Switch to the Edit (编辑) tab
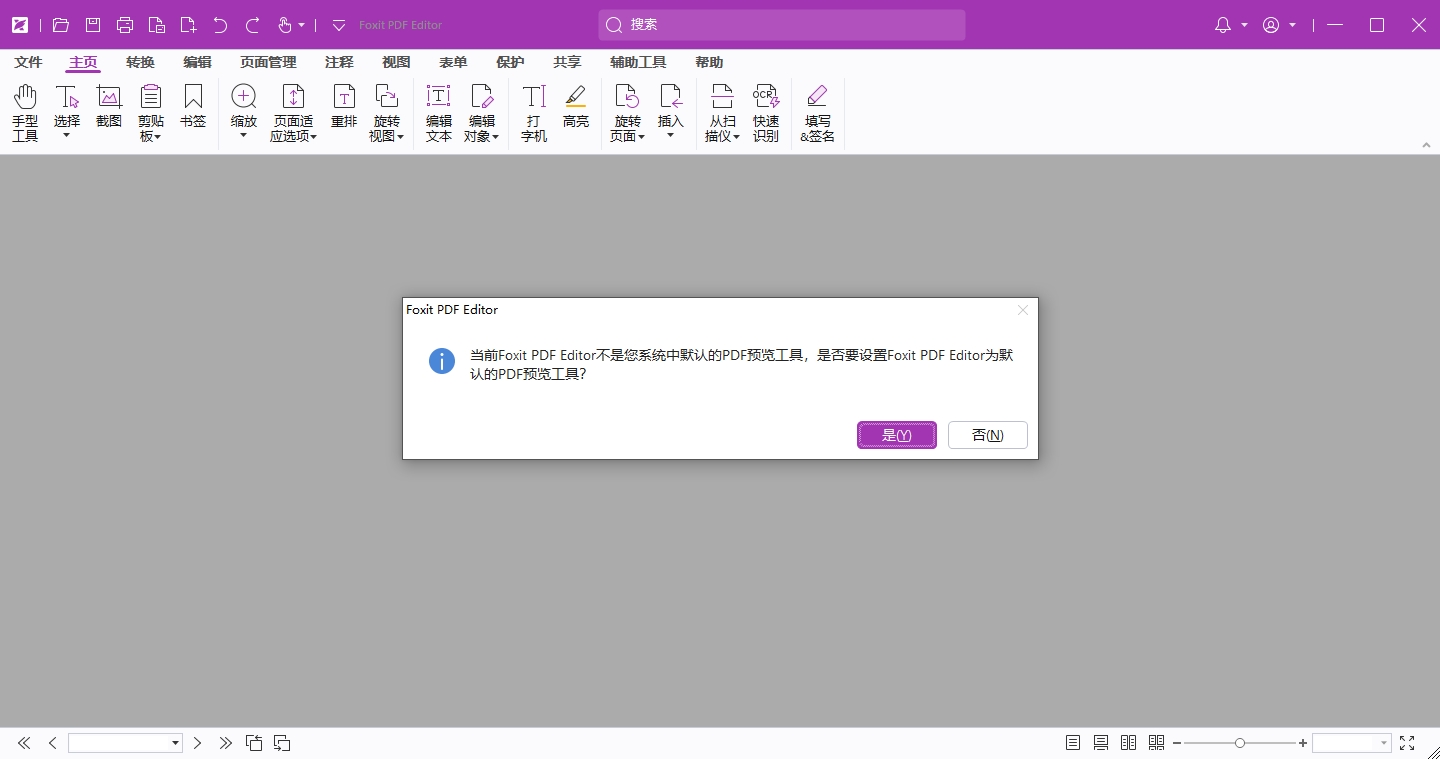The width and height of the screenshot is (1440, 759). click(198, 62)
